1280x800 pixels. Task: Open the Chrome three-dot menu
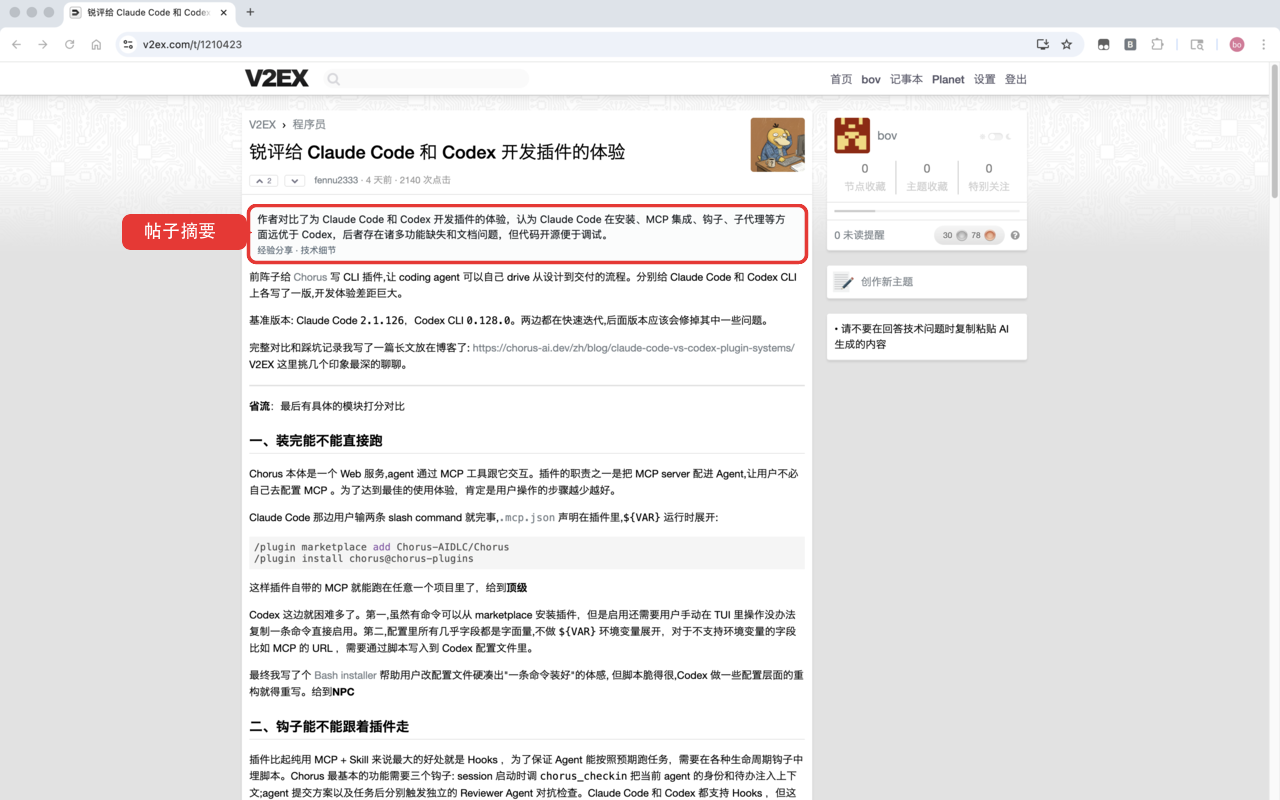[x=1263, y=44]
